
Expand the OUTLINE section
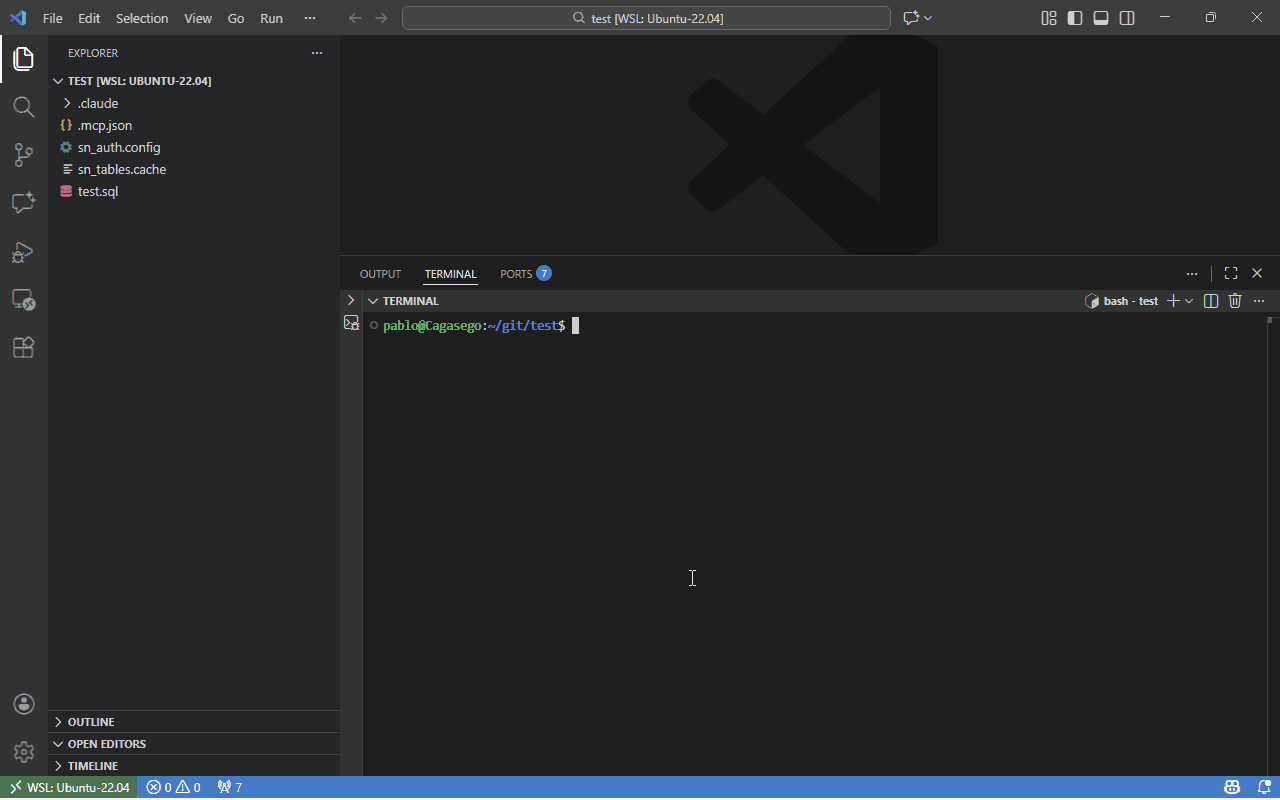(x=194, y=722)
